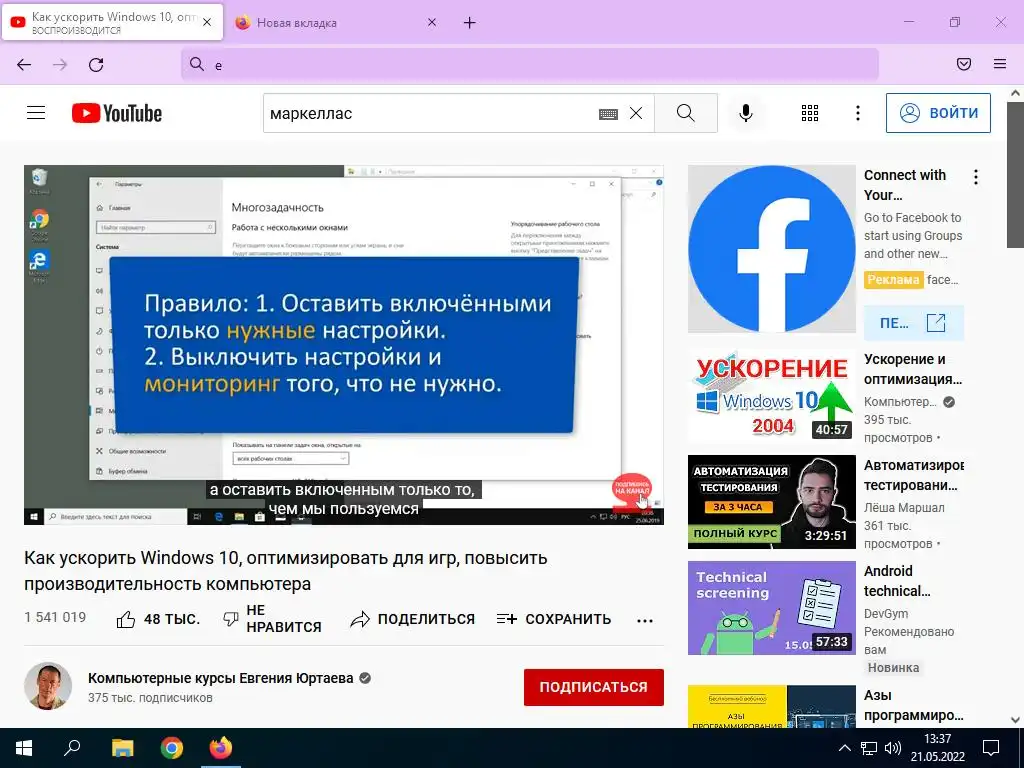Click the Новинка badge
Screen dimensions: 1024x768
pos(893,667)
